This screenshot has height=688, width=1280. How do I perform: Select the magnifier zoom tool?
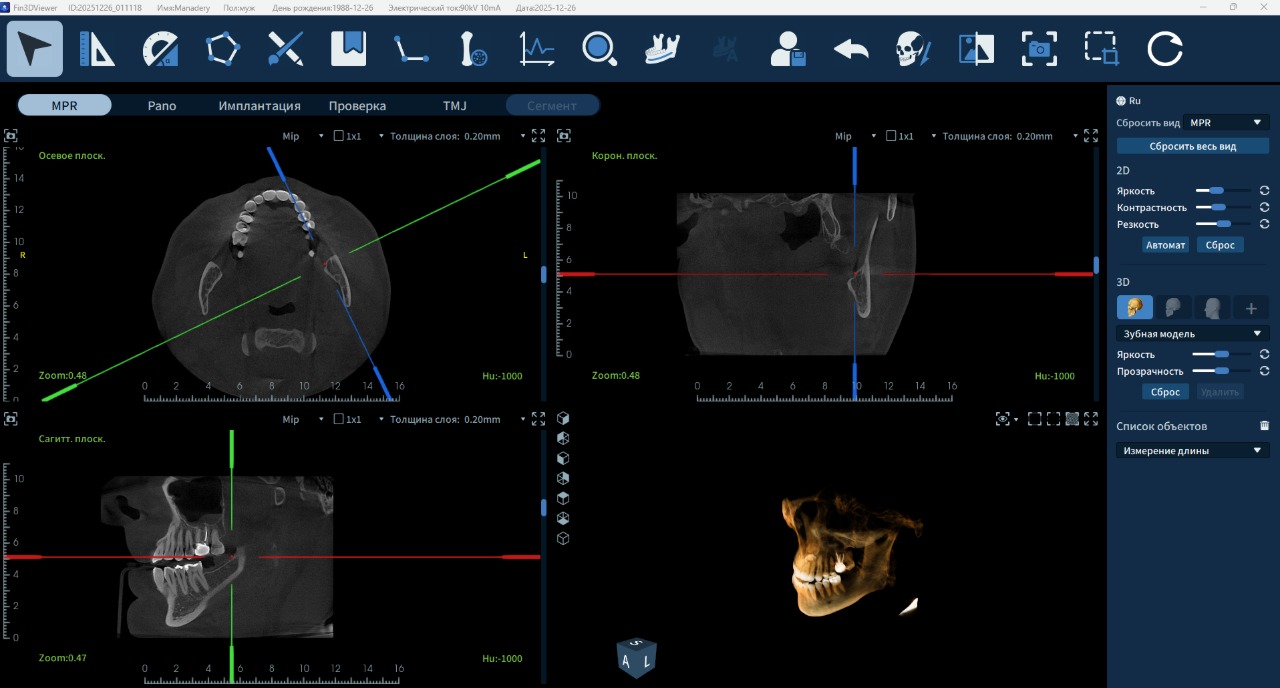(599, 49)
